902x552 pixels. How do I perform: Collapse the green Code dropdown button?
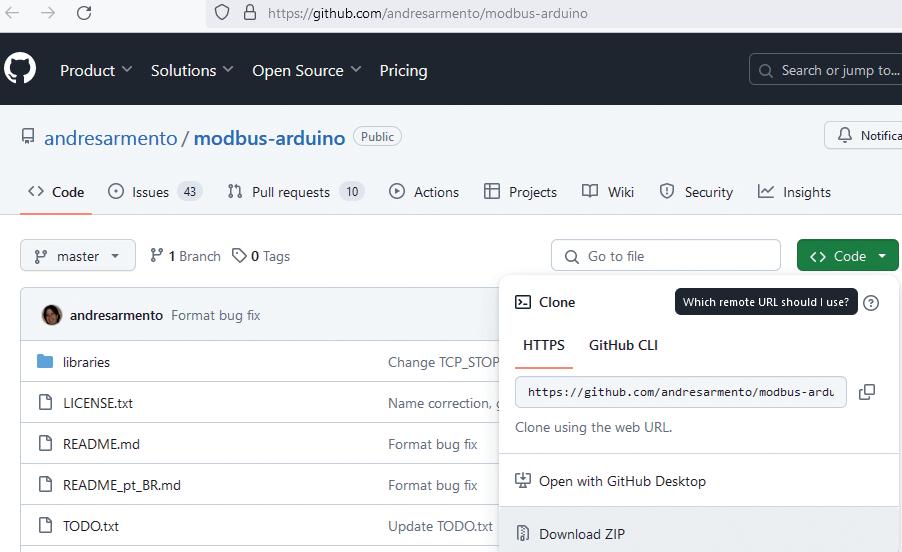click(847, 256)
